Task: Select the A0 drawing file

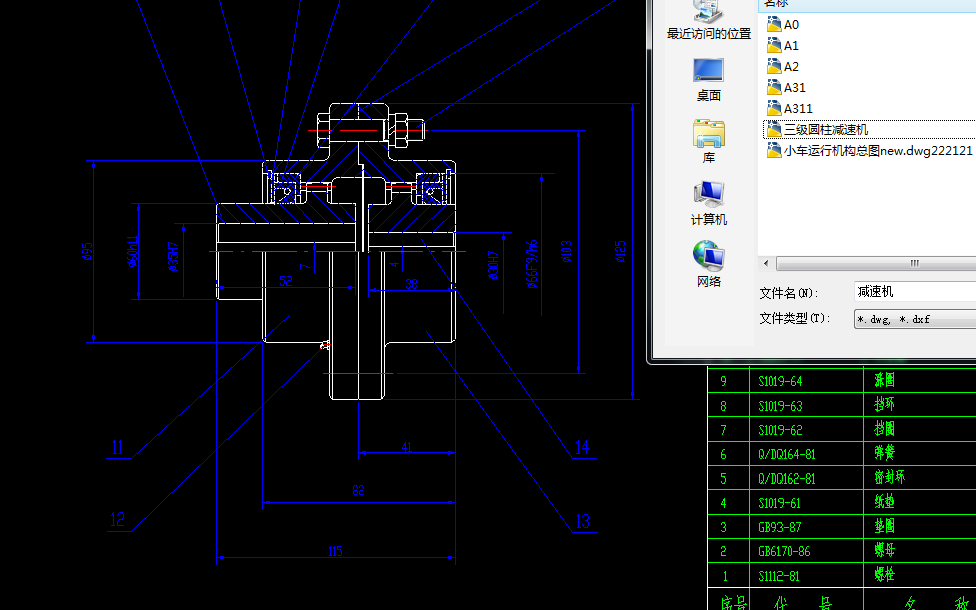Action: (790, 24)
